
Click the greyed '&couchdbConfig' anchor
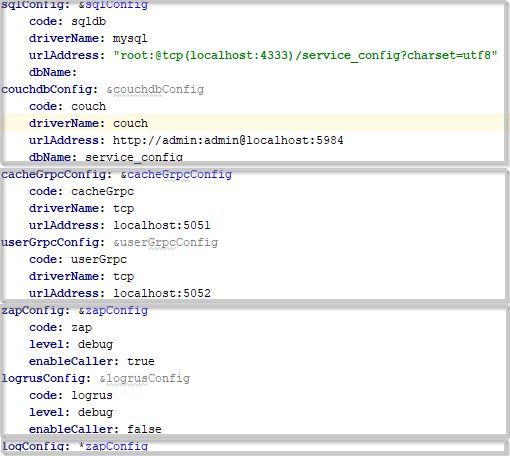click(155, 89)
